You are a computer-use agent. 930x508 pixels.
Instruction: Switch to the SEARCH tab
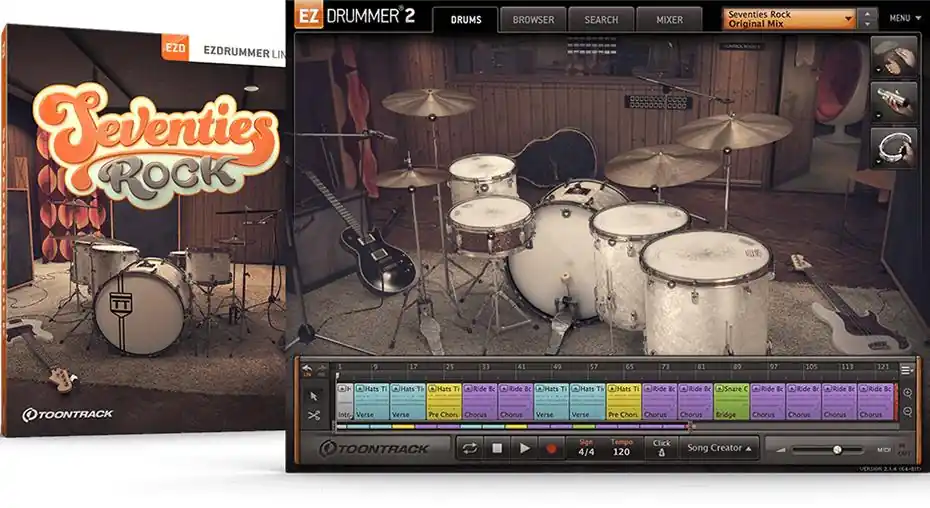click(x=601, y=20)
